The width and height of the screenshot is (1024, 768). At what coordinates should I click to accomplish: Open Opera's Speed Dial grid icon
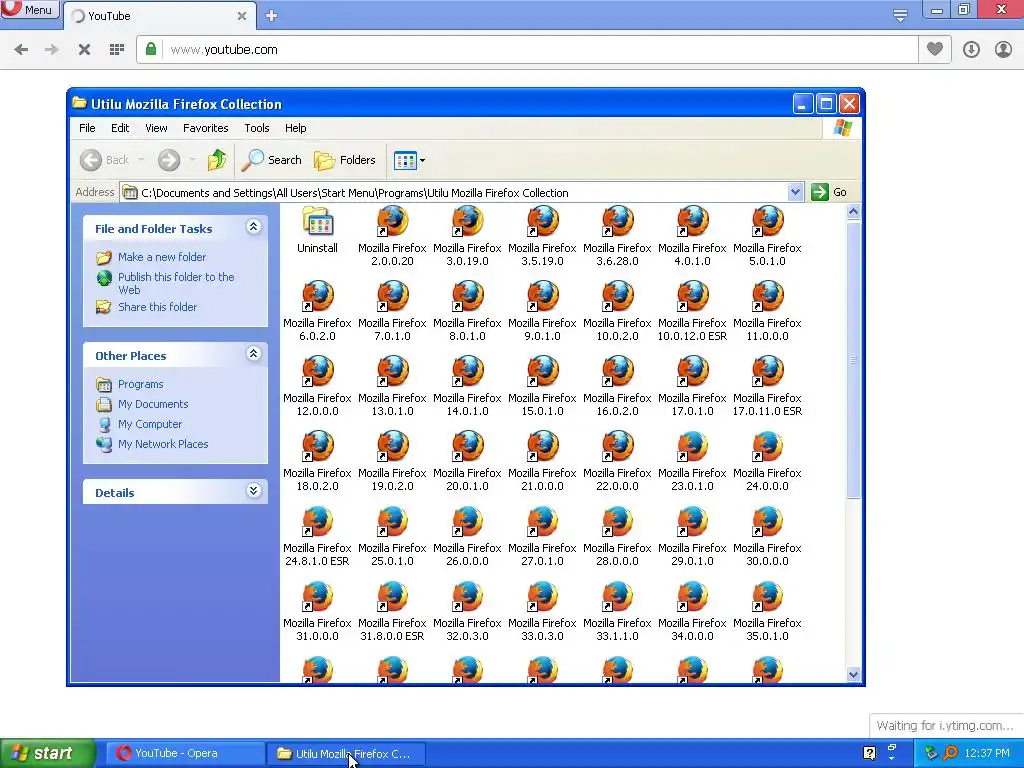(117, 50)
